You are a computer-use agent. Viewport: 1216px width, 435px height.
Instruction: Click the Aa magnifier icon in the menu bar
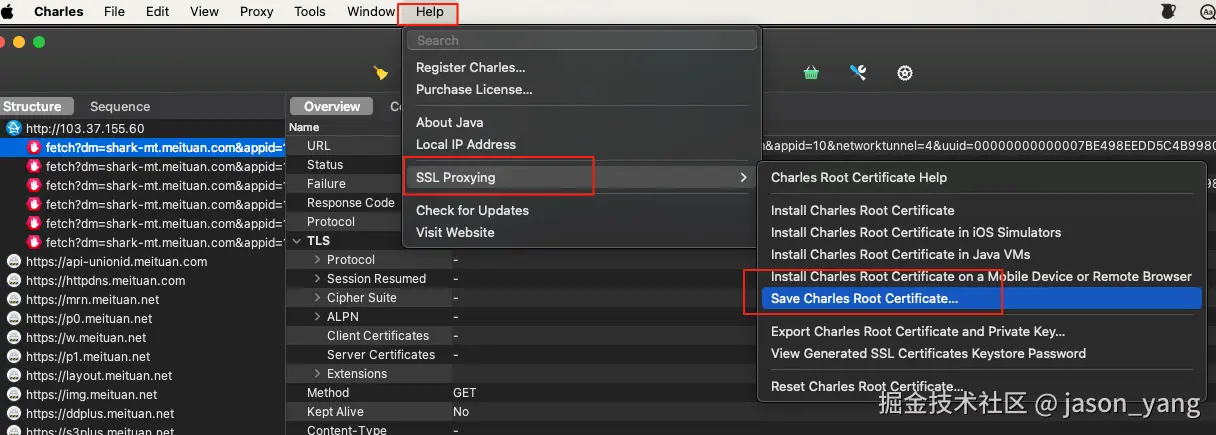[x=1207, y=12]
